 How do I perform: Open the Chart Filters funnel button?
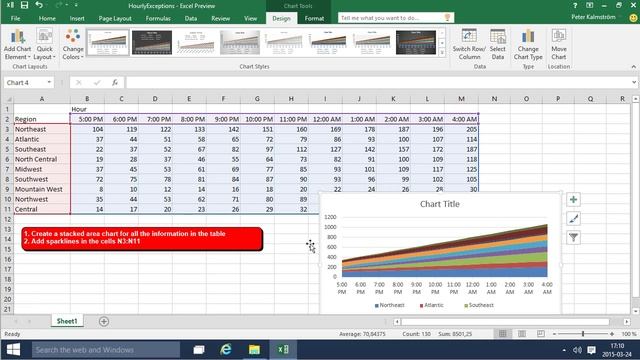[x=573, y=238]
